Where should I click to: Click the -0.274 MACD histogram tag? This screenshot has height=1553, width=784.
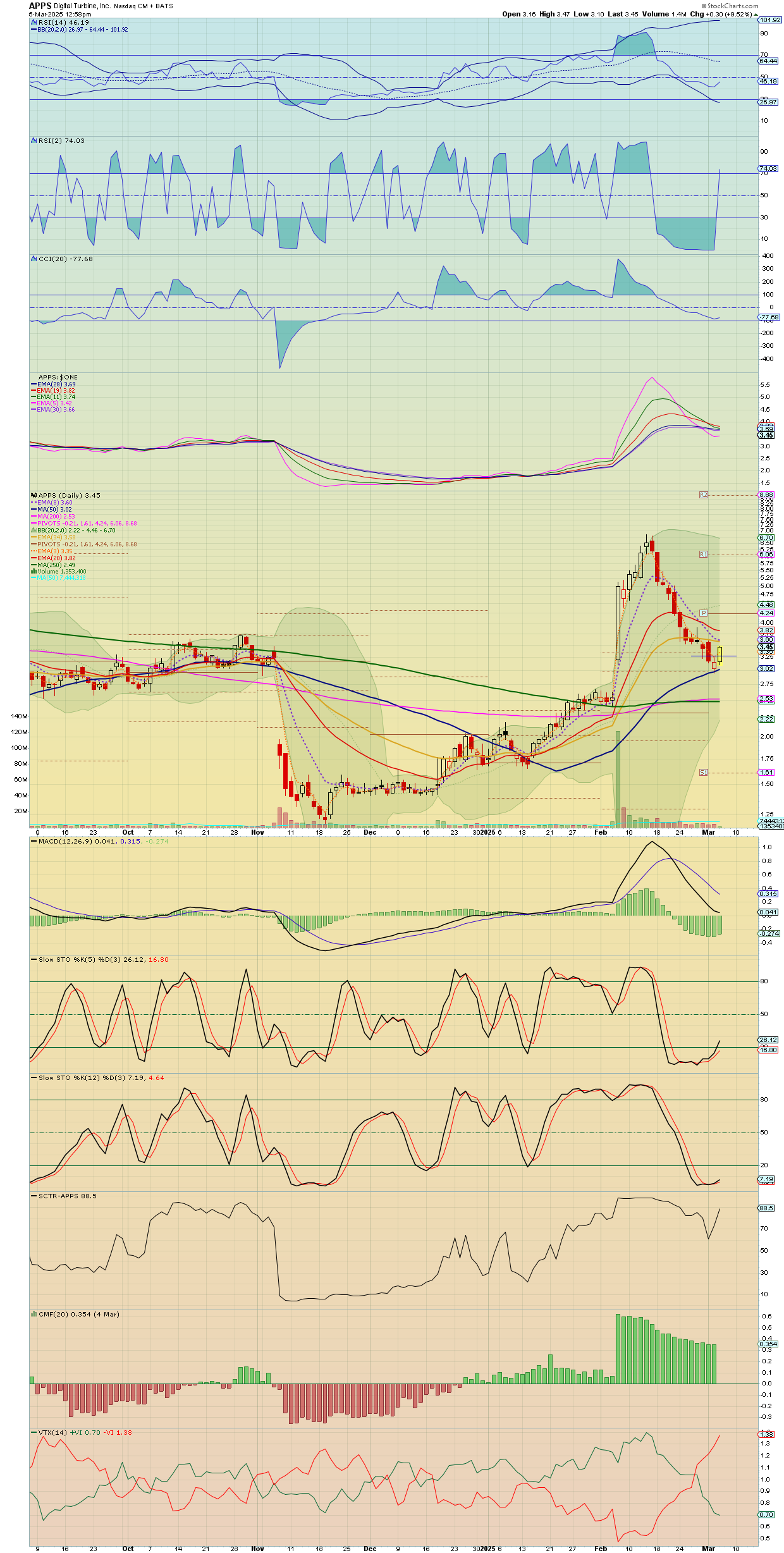pos(769,933)
